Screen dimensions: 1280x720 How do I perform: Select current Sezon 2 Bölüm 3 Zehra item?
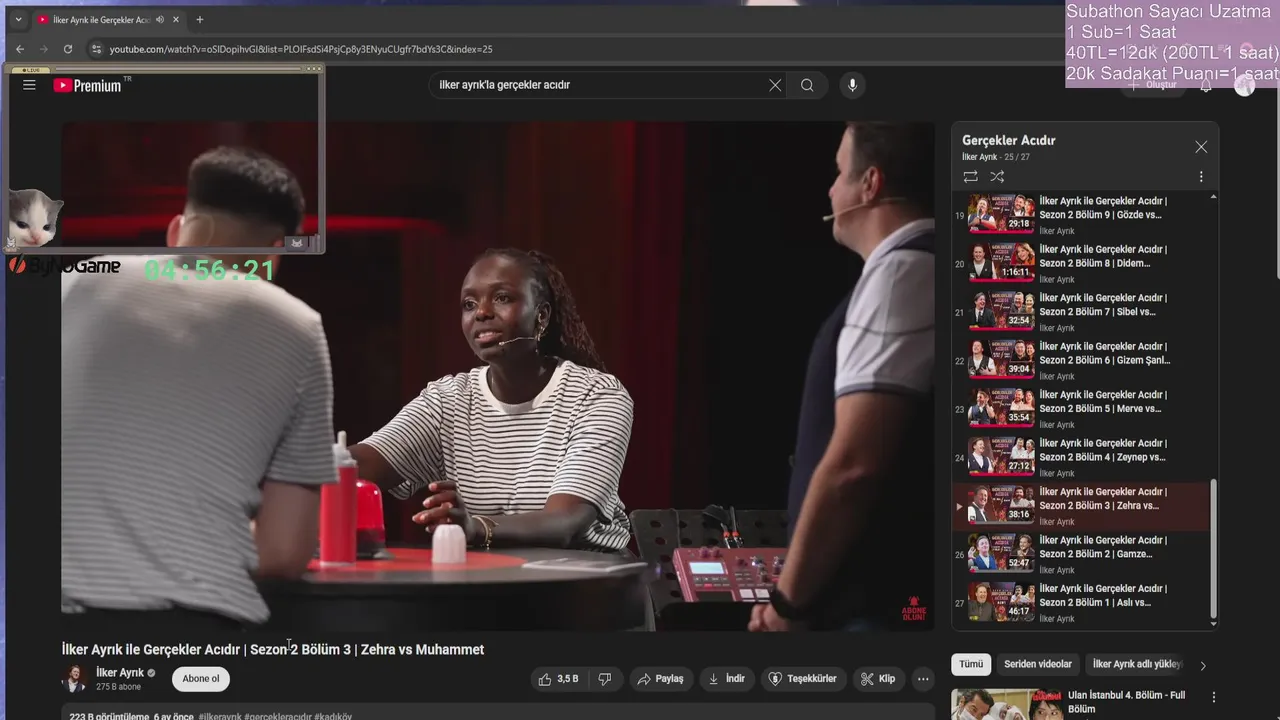click(x=1082, y=506)
